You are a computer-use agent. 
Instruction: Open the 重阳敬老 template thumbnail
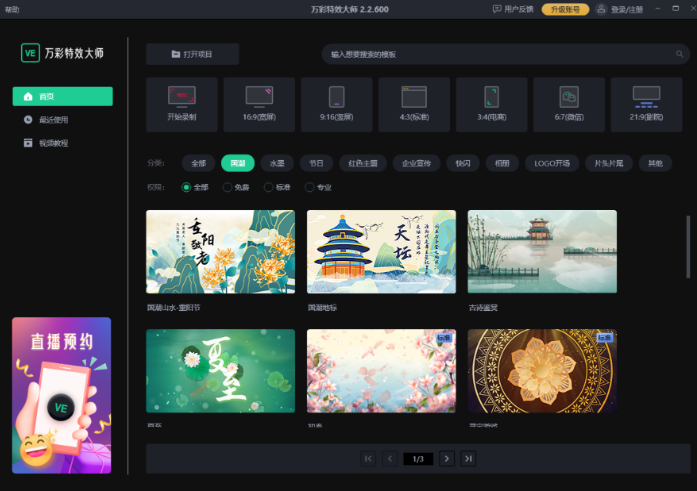pos(220,251)
